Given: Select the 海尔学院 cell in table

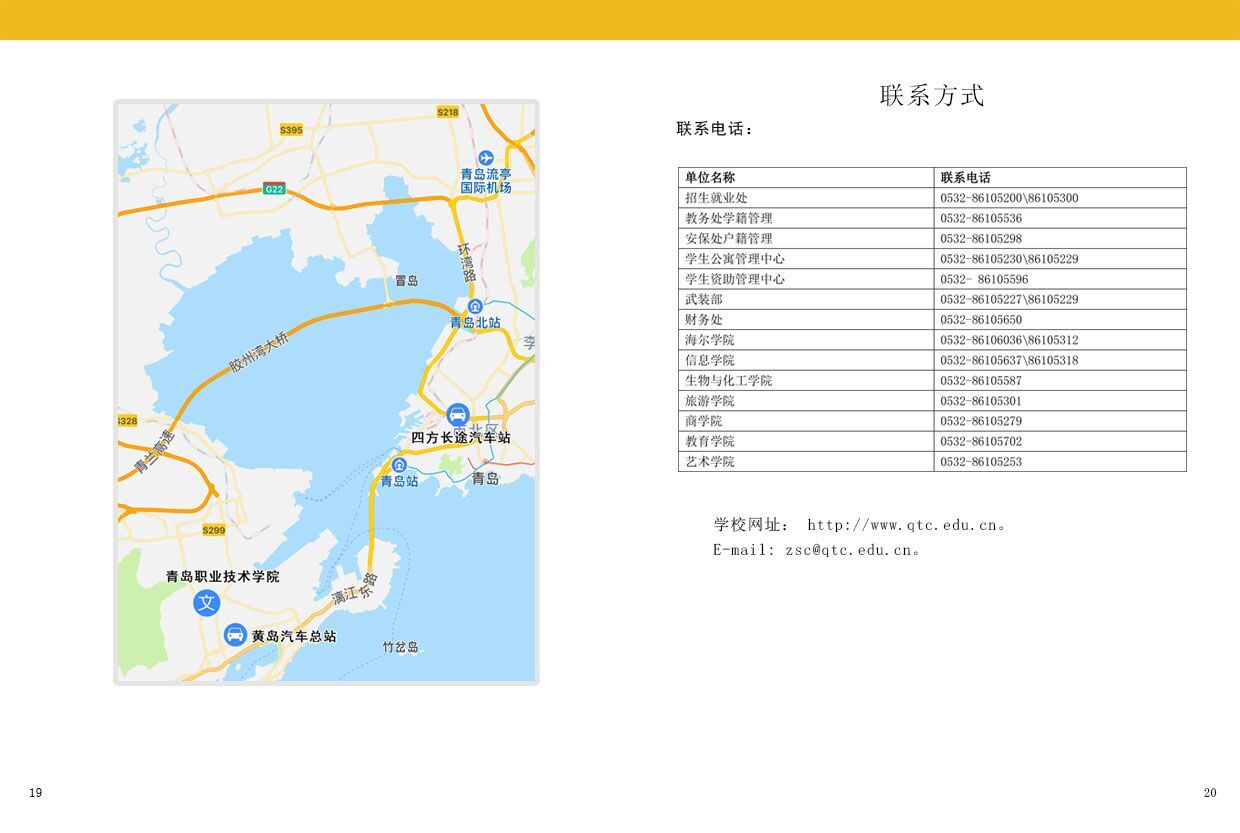Looking at the screenshot, I should pos(710,340).
